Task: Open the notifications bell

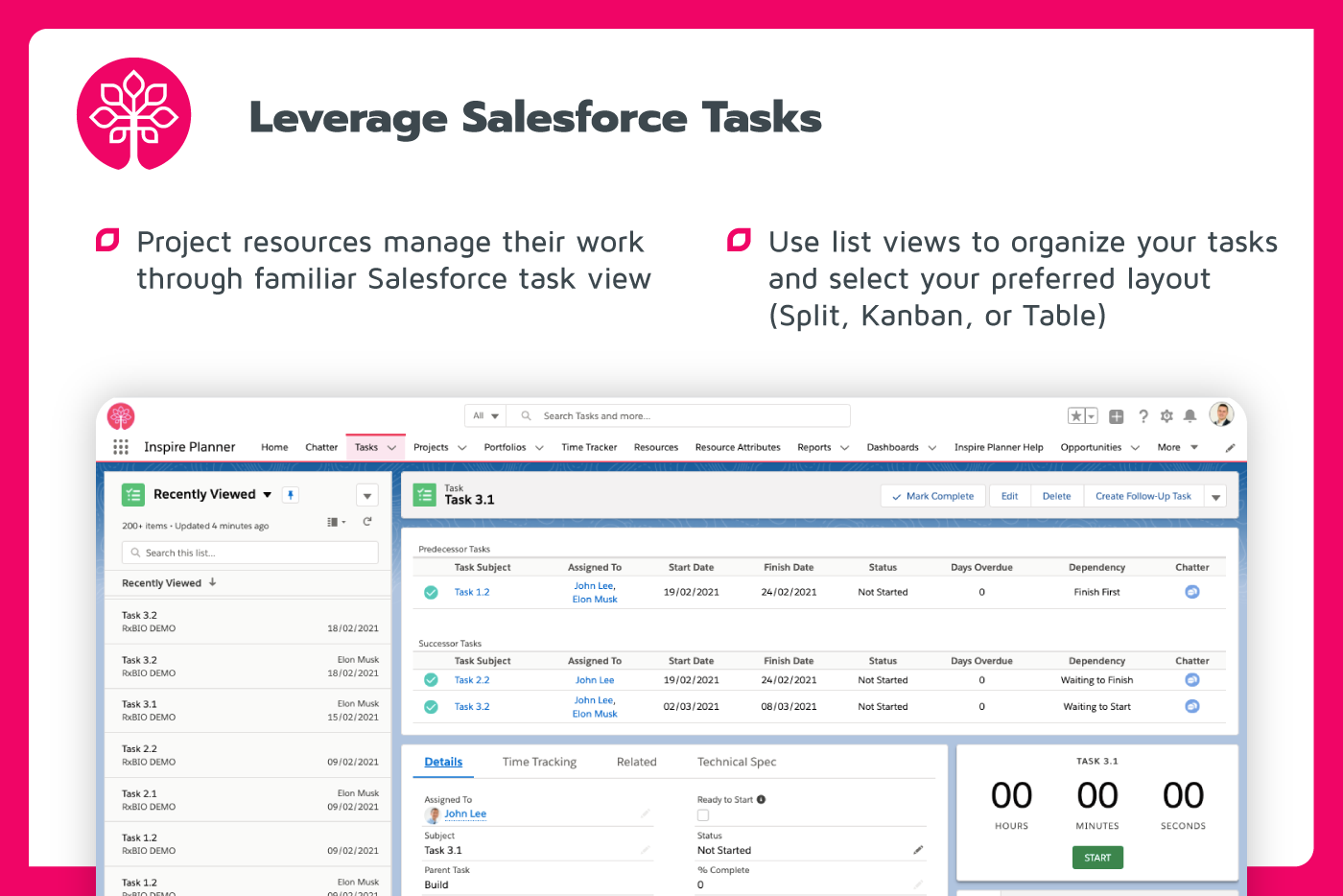Action: click(1190, 416)
